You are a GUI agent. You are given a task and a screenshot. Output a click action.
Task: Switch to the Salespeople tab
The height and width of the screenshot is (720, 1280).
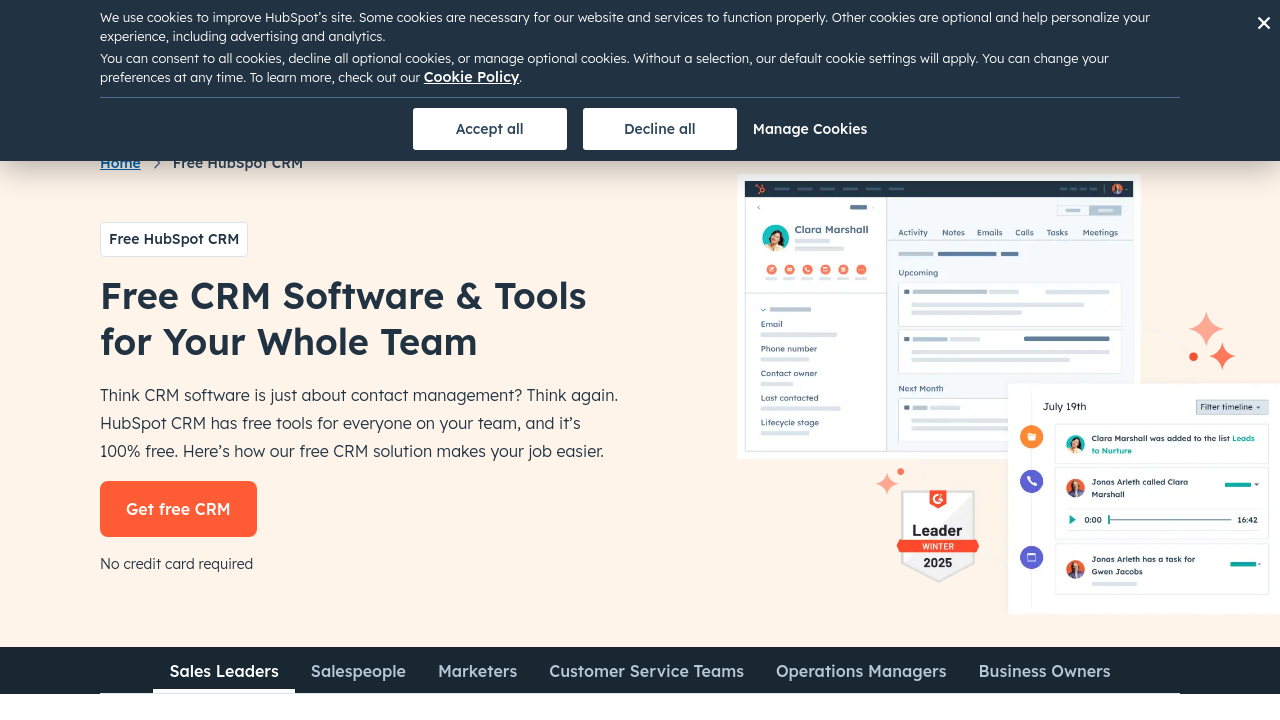coord(358,671)
